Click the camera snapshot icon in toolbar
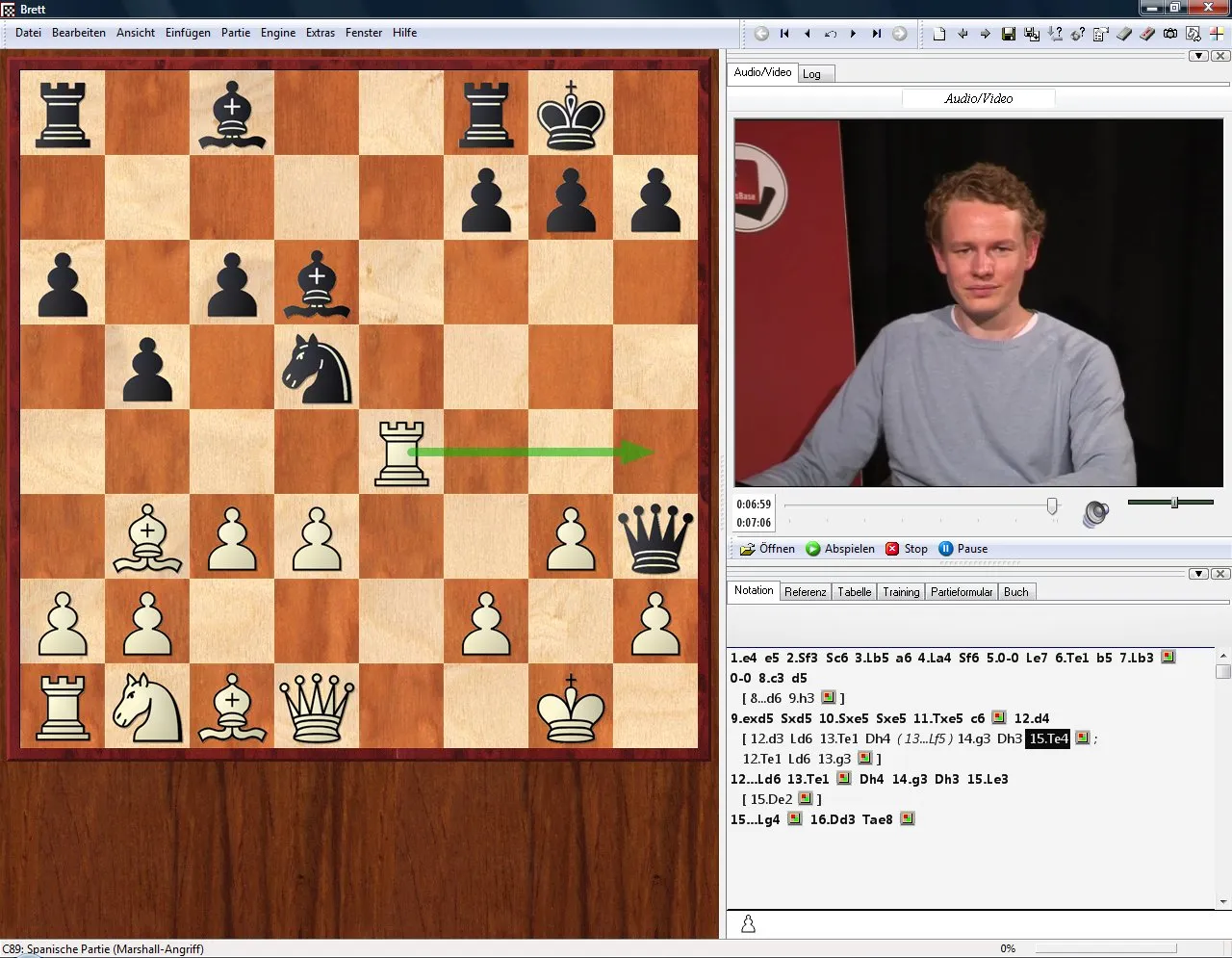Viewport: 1232px width, 958px height. coord(1170,34)
